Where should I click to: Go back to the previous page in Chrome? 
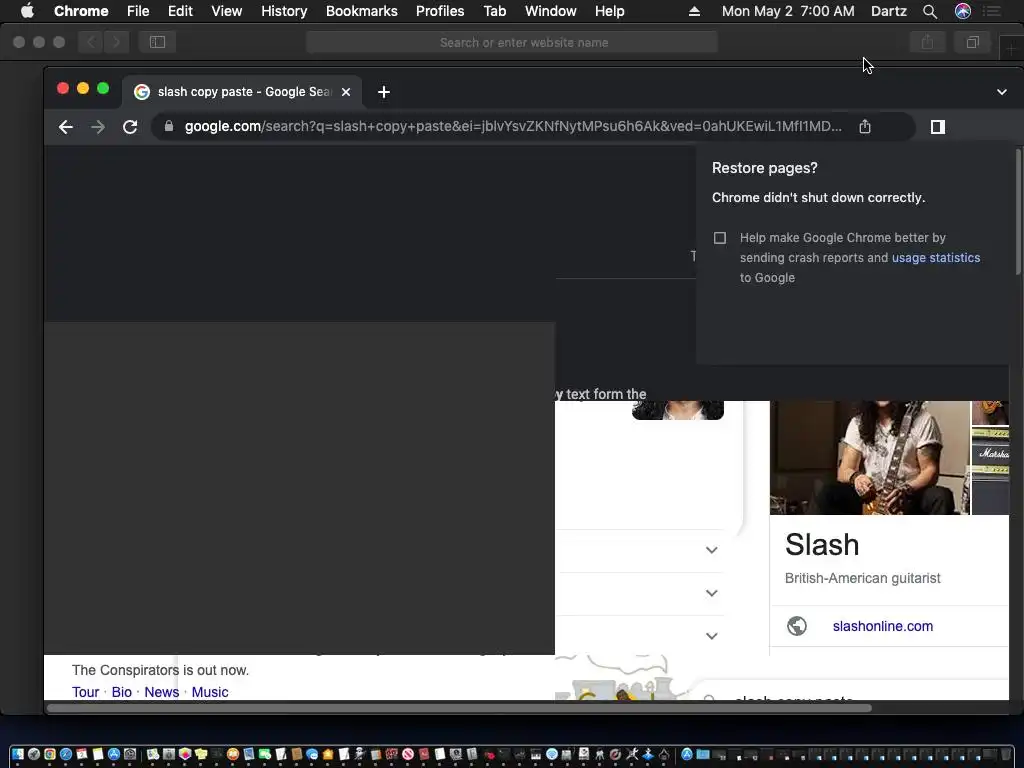click(x=65, y=127)
